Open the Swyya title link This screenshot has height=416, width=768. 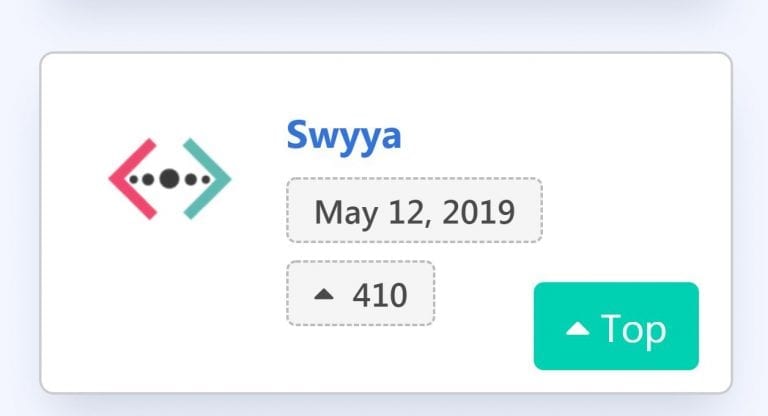coord(344,135)
